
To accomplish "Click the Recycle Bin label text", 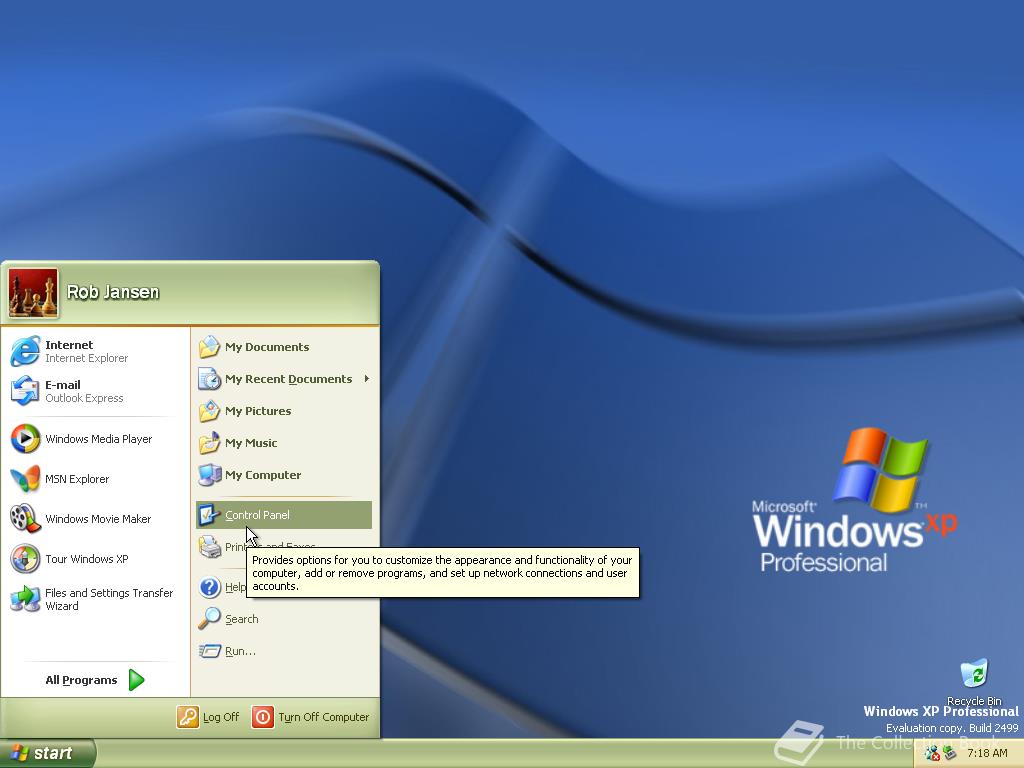I will 974,701.
